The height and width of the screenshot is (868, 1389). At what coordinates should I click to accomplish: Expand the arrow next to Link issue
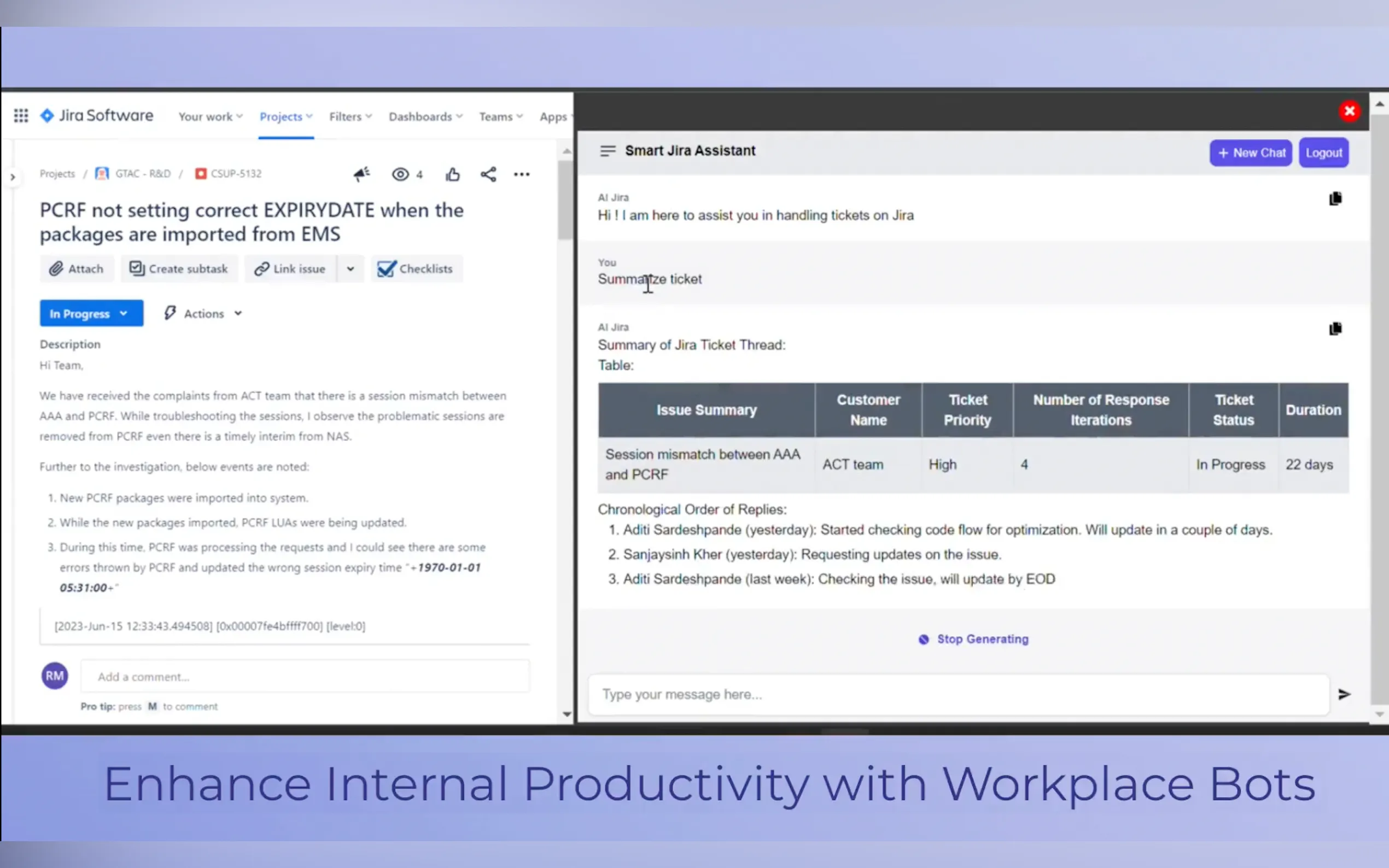351,269
